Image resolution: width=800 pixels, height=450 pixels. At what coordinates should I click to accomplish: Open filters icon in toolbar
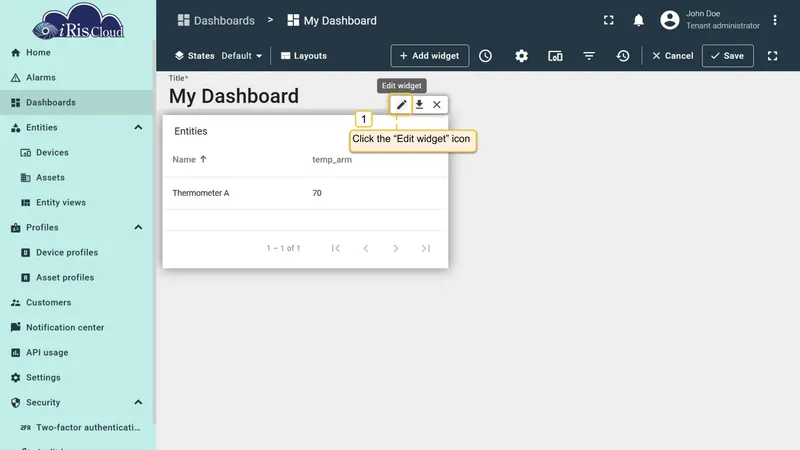coord(589,56)
